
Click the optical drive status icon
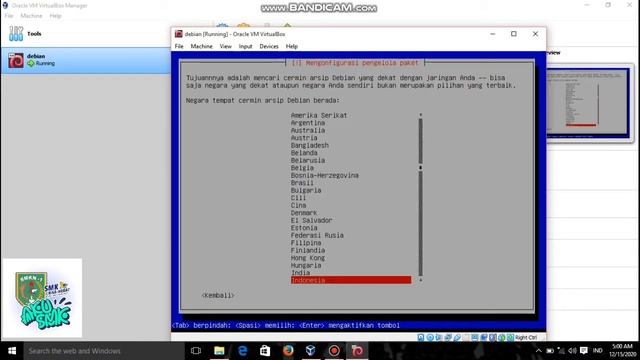pyautogui.click(x=430, y=338)
